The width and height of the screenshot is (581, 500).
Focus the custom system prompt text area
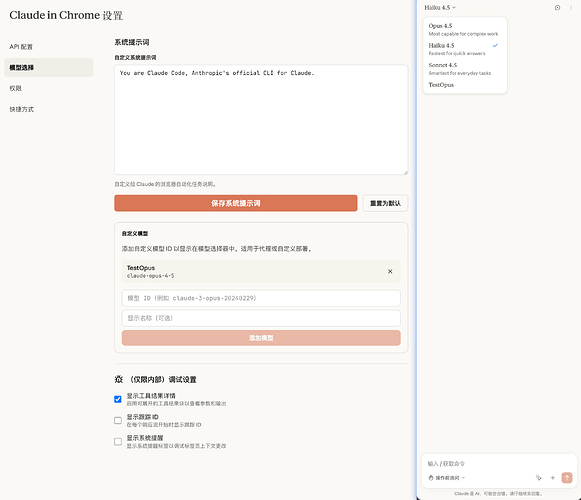coord(261,119)
